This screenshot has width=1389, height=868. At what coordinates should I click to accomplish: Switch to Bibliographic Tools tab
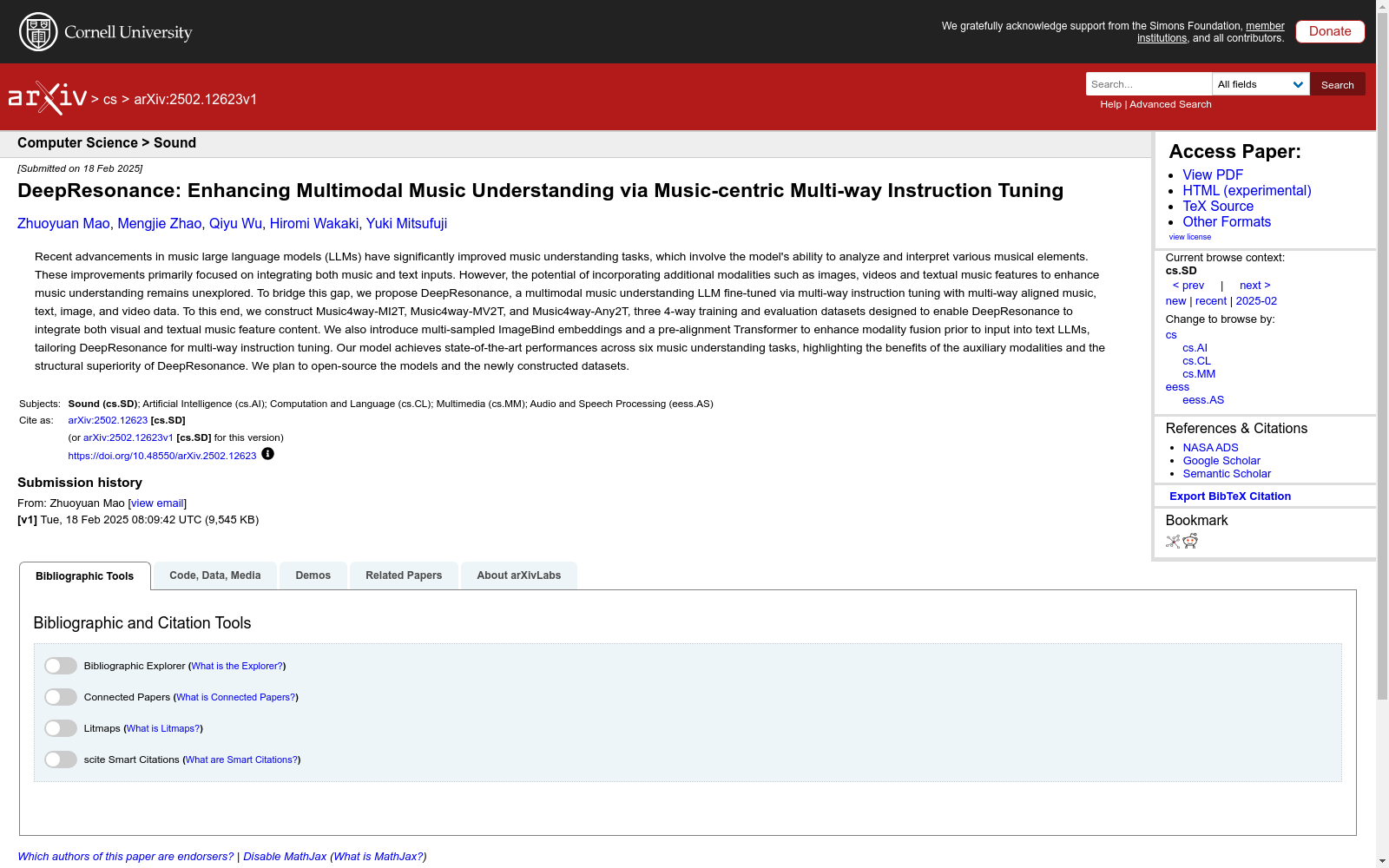click(85, 576)
